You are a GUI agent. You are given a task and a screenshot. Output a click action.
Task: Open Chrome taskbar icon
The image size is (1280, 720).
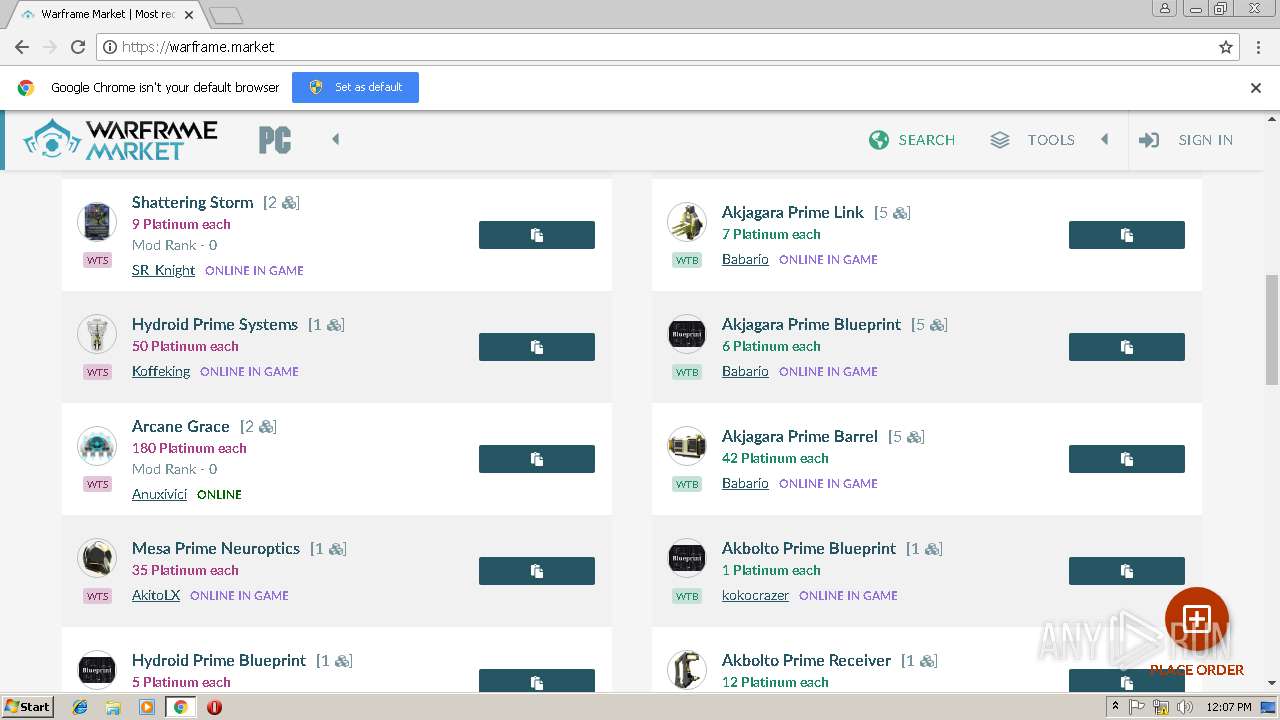click(180, 707)
